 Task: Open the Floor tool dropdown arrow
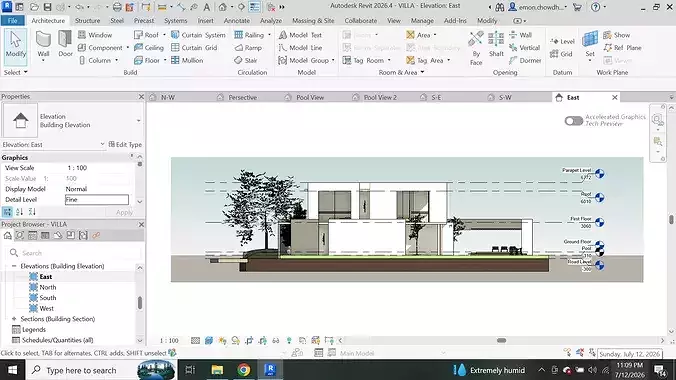(165, 60)
